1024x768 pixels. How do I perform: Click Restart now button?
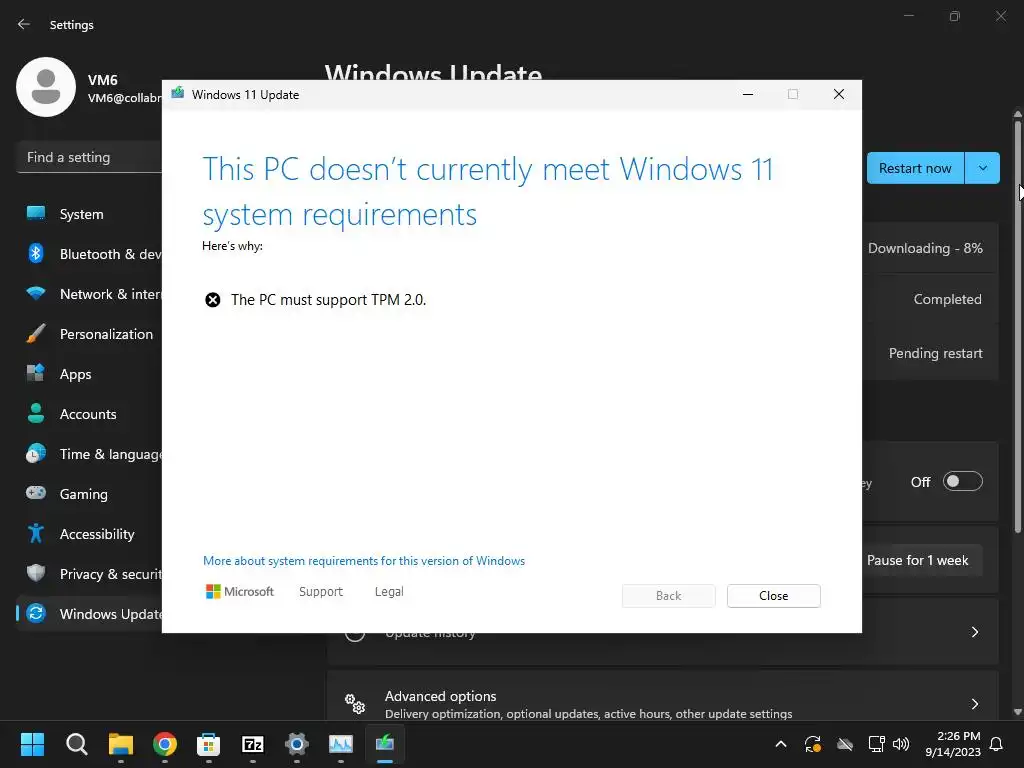pyautogui.click(x=915, y=168)
